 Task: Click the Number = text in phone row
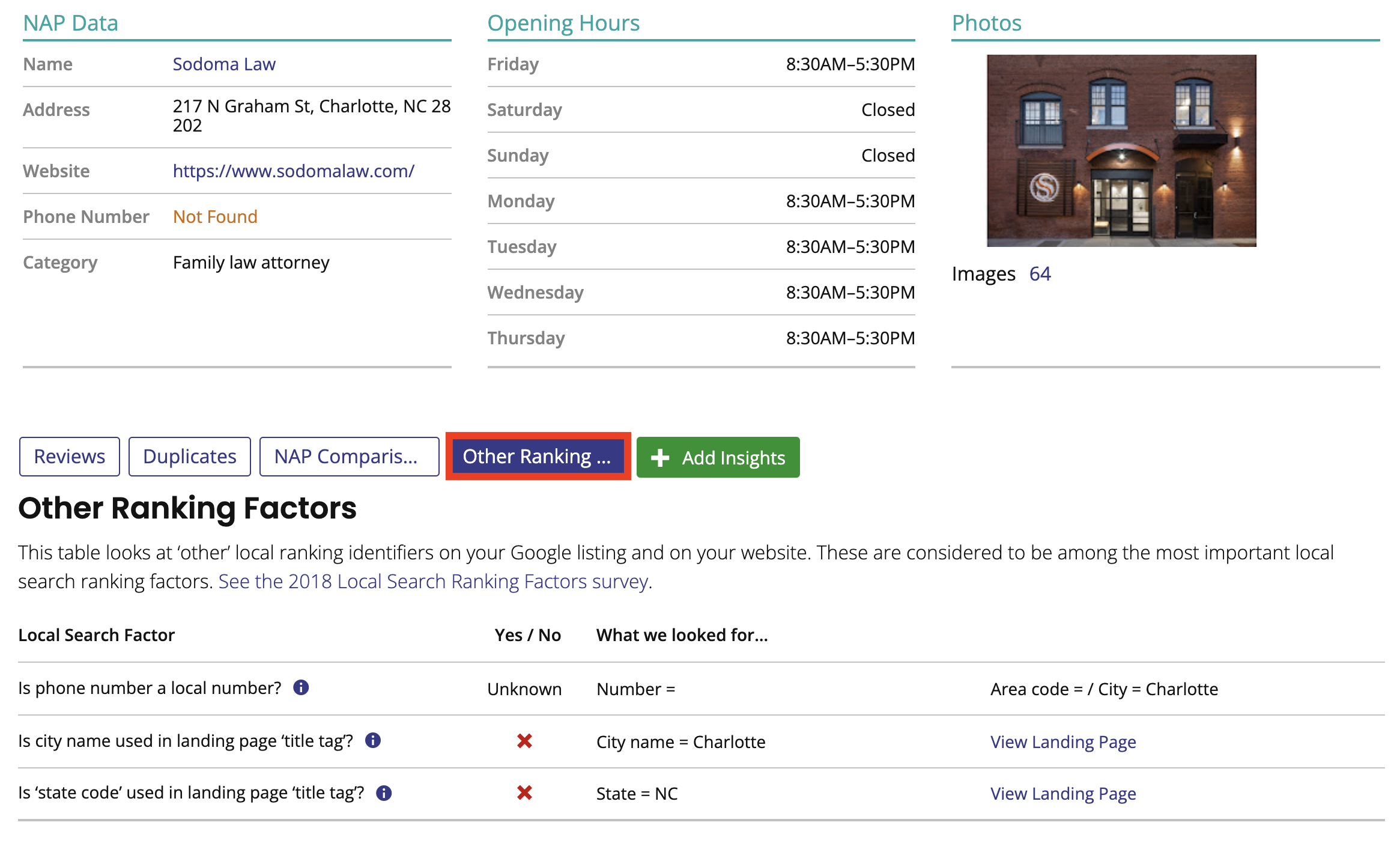click(635, 689)
